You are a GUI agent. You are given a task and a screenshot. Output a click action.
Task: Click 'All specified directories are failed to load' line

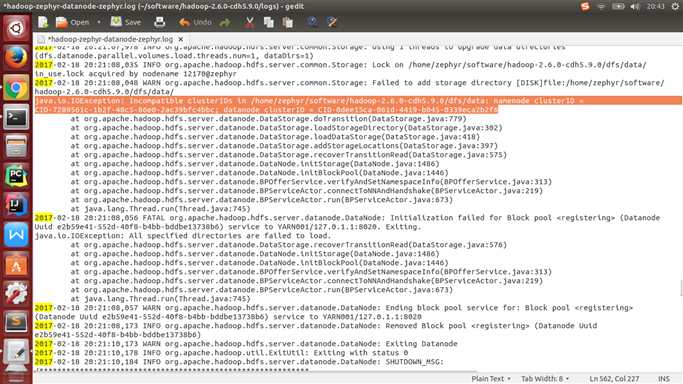(x=183, y=236)
